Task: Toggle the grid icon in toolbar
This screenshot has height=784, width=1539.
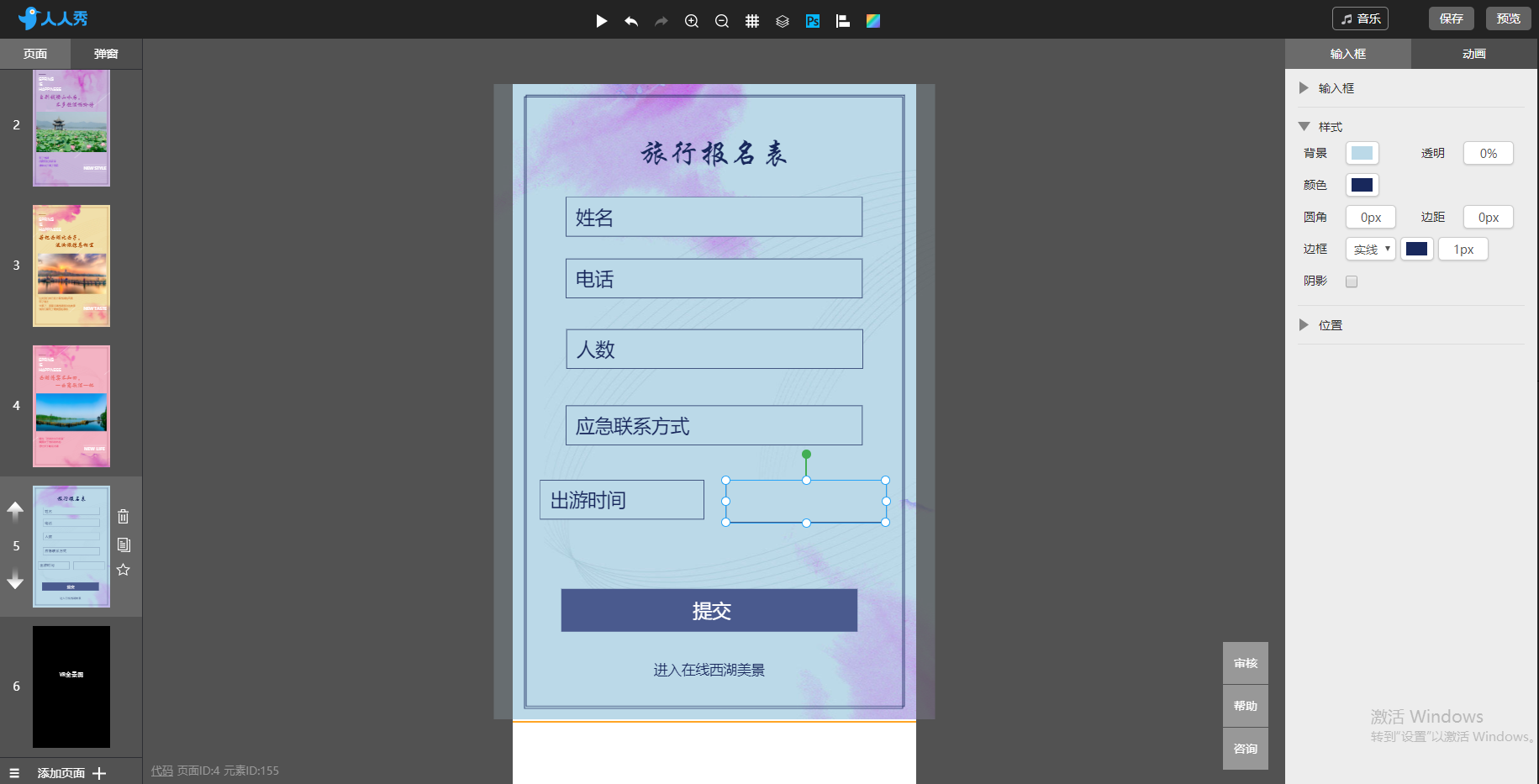Action: point(752,21)
